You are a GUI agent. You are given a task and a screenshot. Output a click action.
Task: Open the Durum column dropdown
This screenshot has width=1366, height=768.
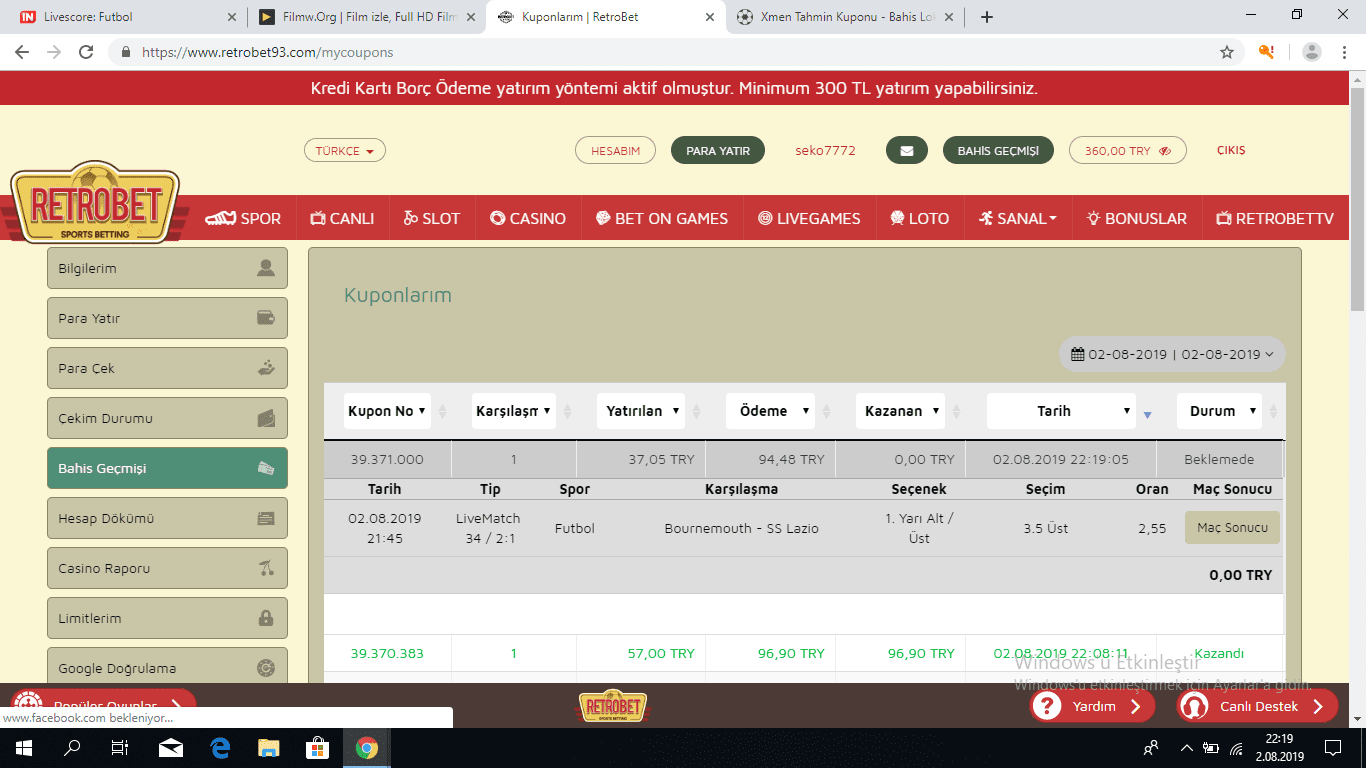click(1219, 411)
